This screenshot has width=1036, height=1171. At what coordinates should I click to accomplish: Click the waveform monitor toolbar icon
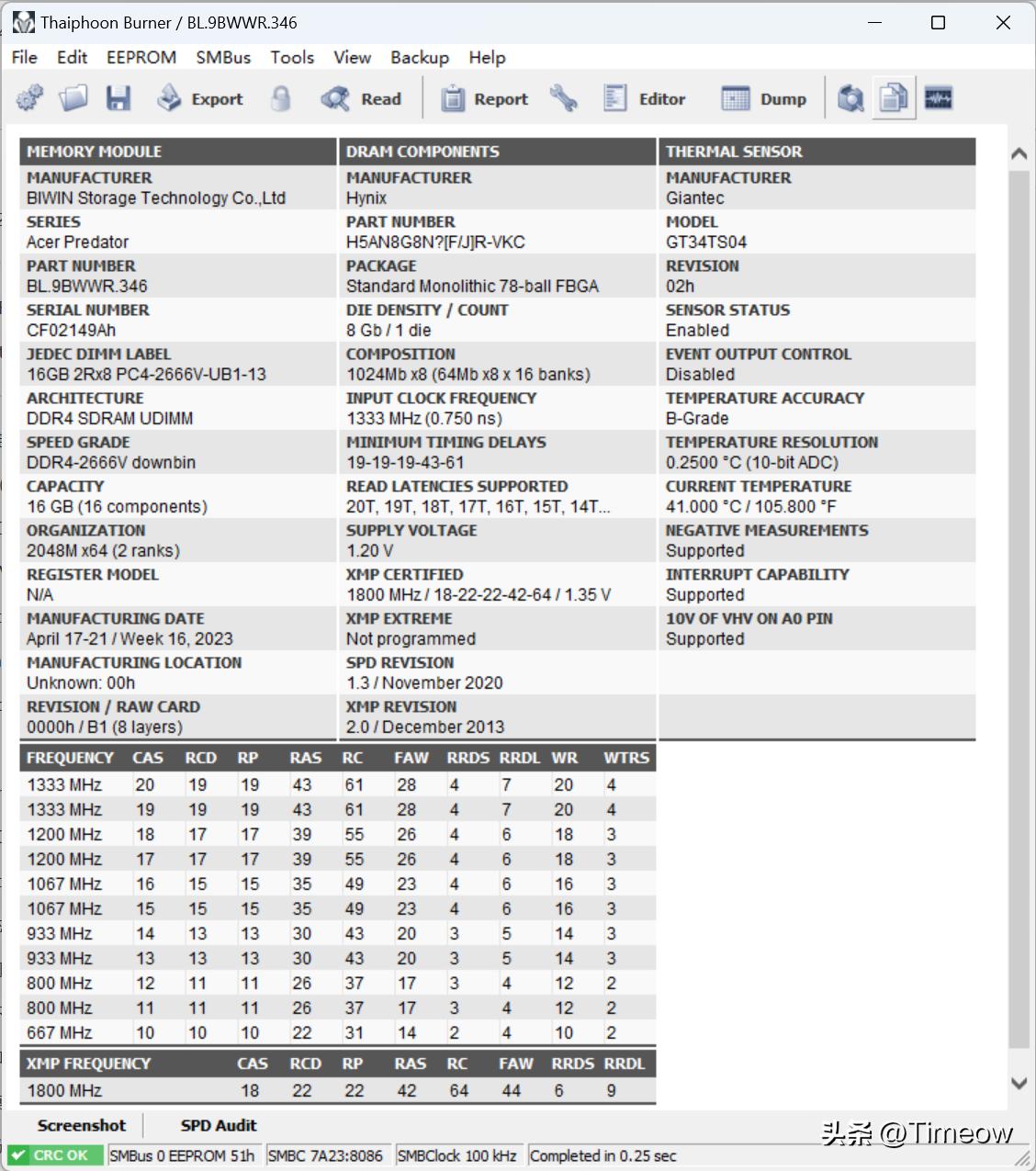(938, 98)
